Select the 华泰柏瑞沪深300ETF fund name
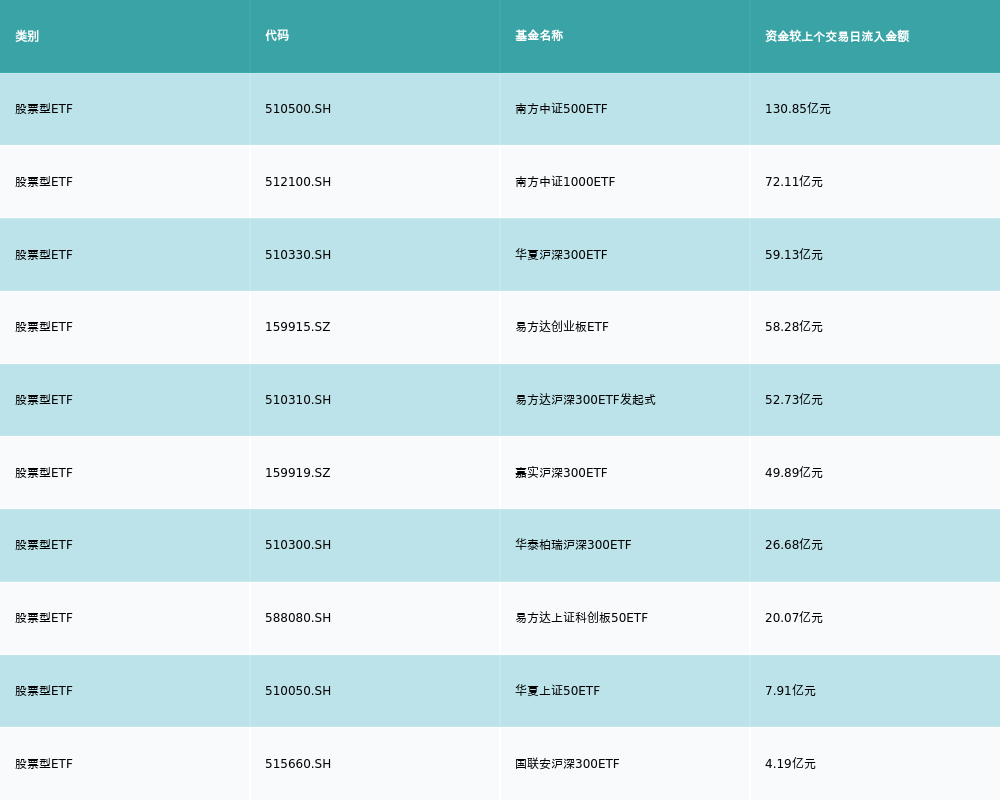Viewport: 1000px width, 800px height. 573,545
